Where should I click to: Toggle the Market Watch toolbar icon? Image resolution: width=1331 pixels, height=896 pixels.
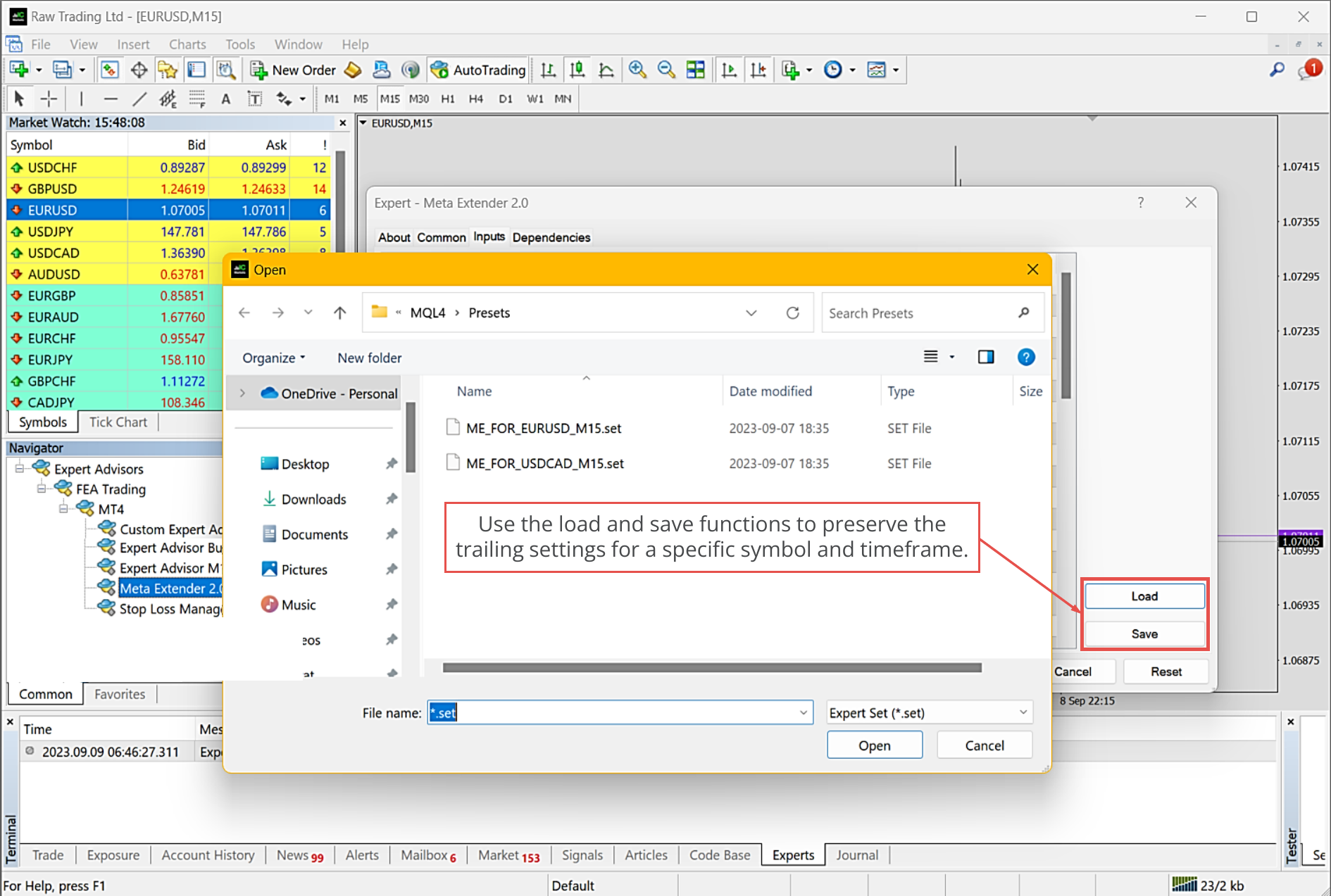(x=109, y=70)
